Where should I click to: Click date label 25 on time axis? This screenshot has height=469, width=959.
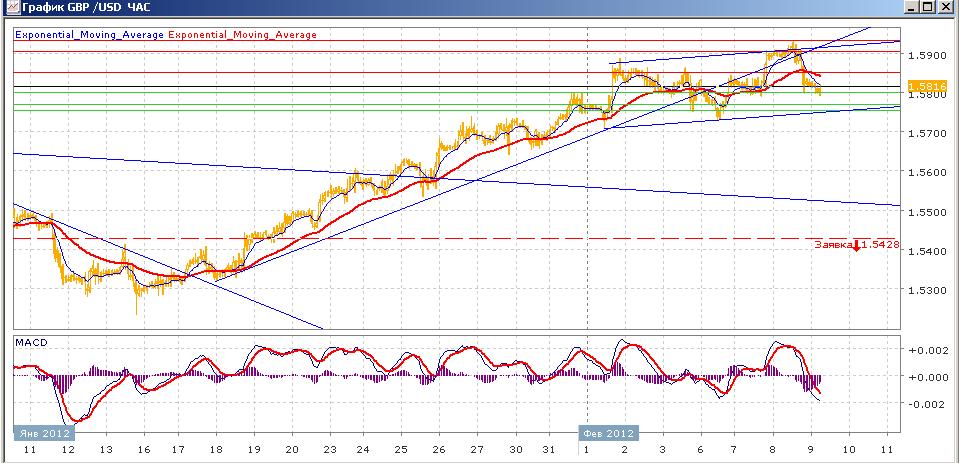click(401, 449)
